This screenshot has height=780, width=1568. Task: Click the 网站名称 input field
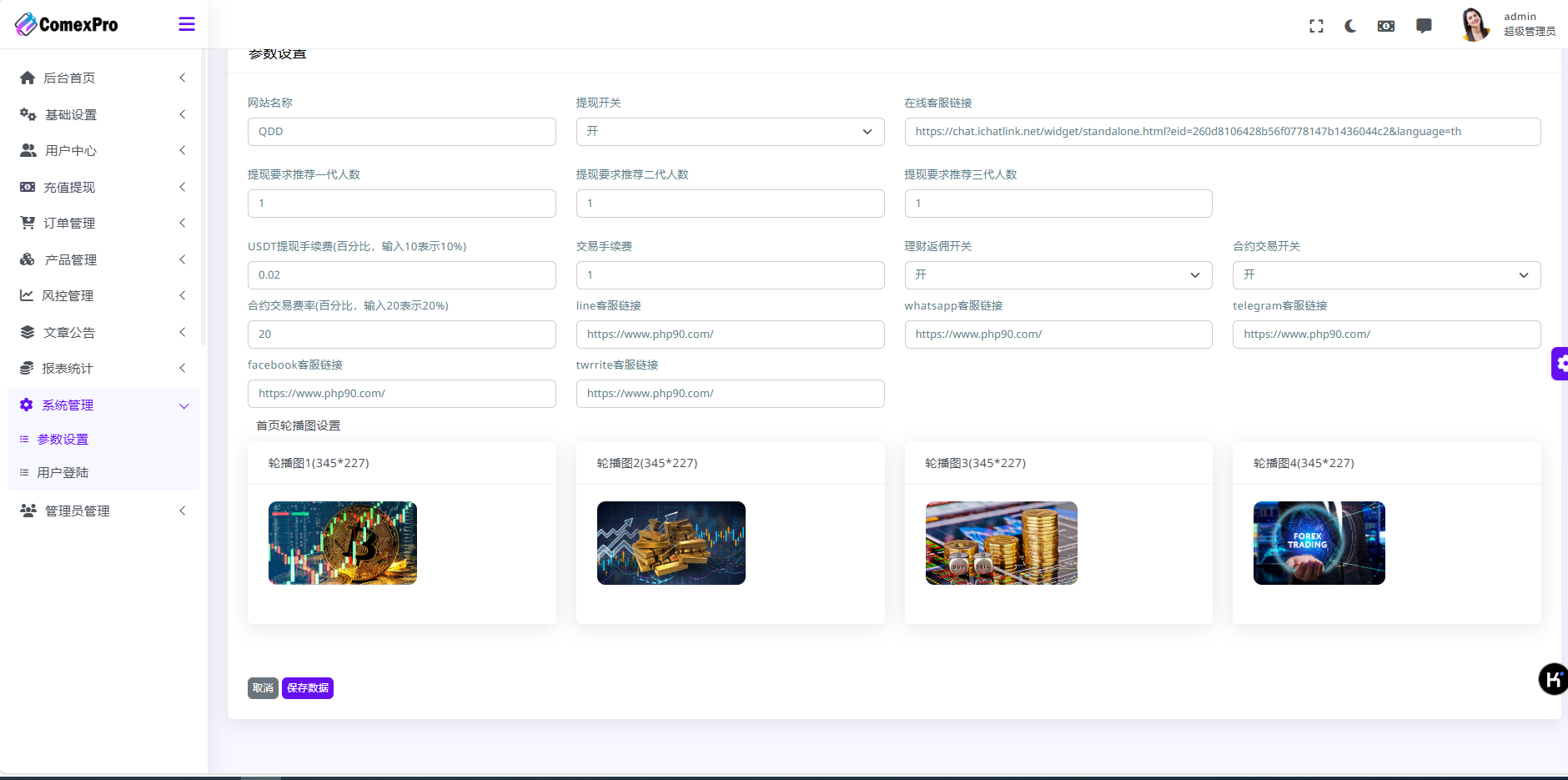(x=401, y=132)
